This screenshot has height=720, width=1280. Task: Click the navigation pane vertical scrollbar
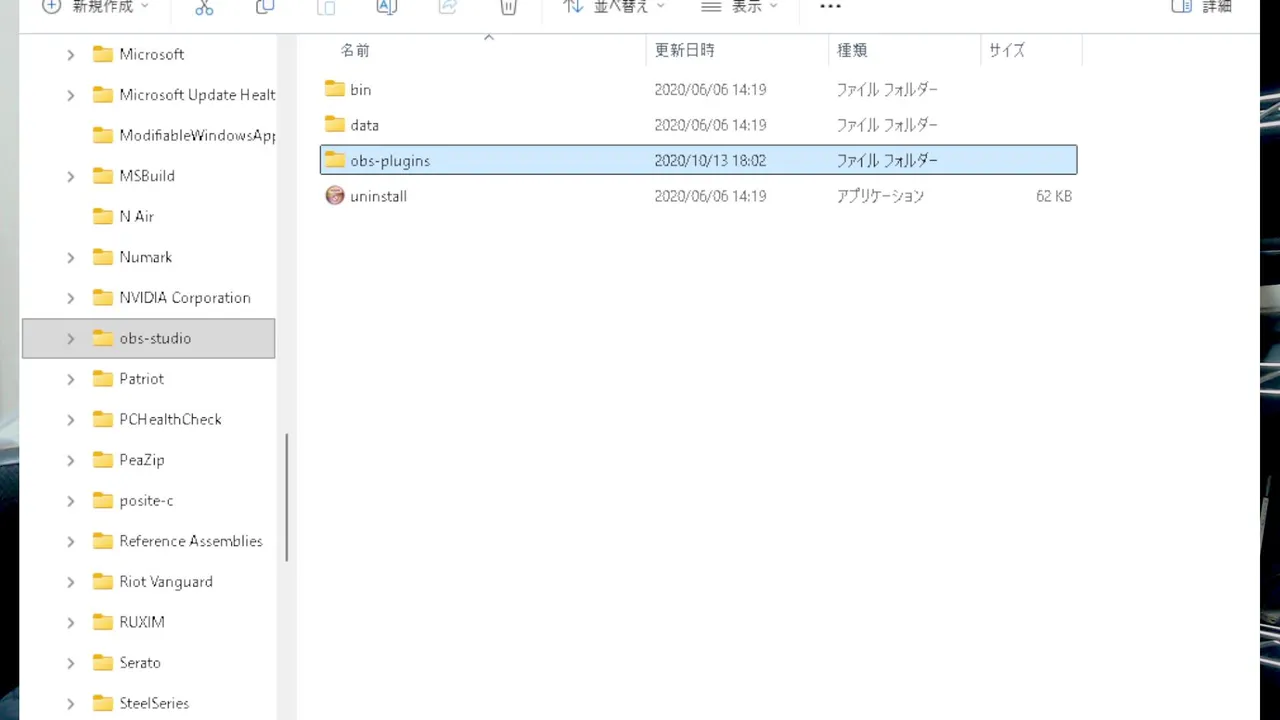coord(287,497)
